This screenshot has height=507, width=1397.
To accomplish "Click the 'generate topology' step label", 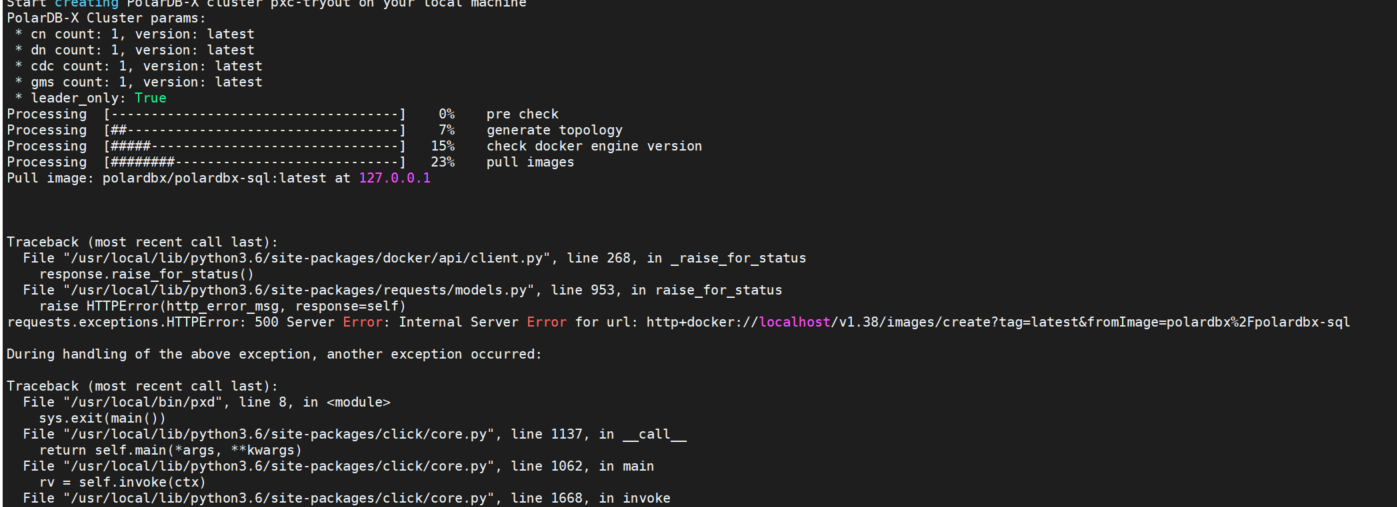I will pos(554,130).
